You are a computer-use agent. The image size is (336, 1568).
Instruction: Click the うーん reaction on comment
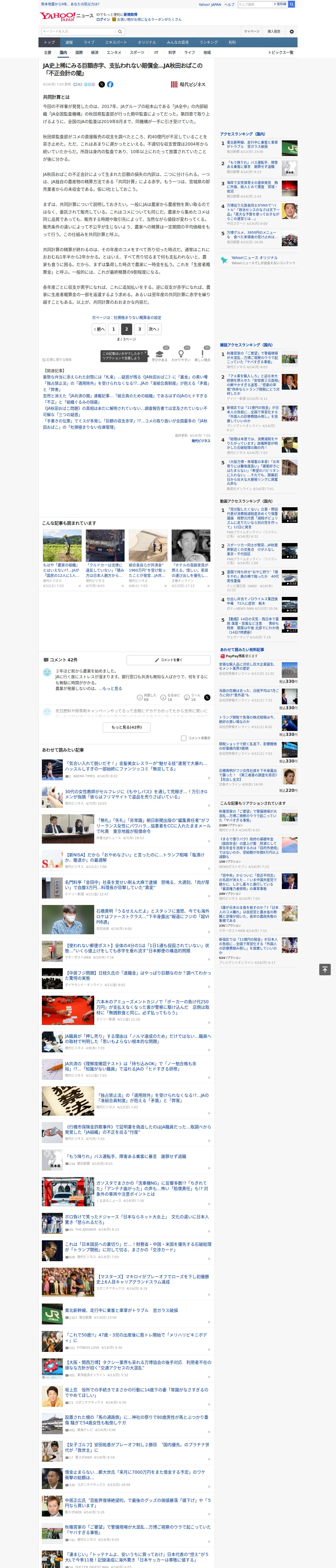click(193, 697)
